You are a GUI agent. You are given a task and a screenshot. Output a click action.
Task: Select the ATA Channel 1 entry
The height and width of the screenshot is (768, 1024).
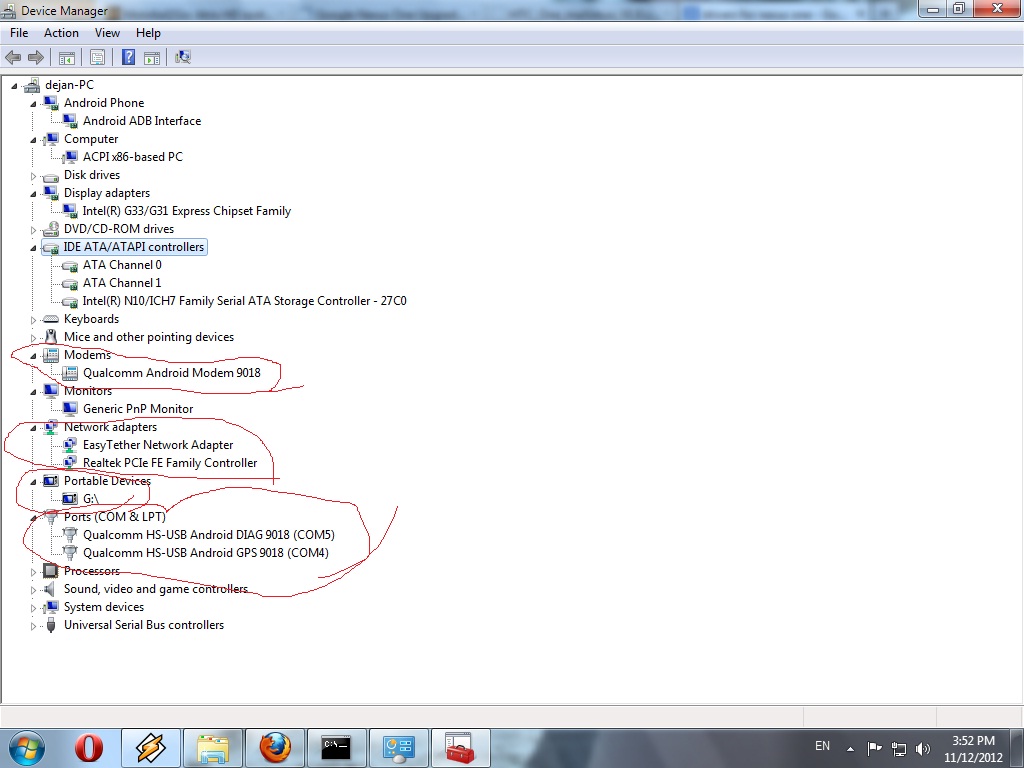coord(122,283)
